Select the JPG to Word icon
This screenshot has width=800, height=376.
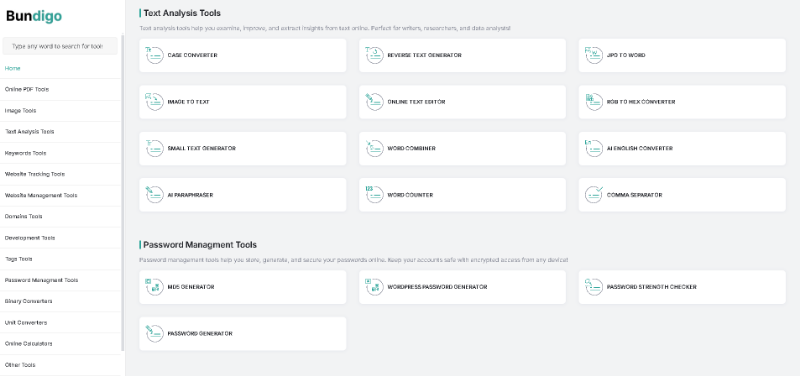[594, 55]
